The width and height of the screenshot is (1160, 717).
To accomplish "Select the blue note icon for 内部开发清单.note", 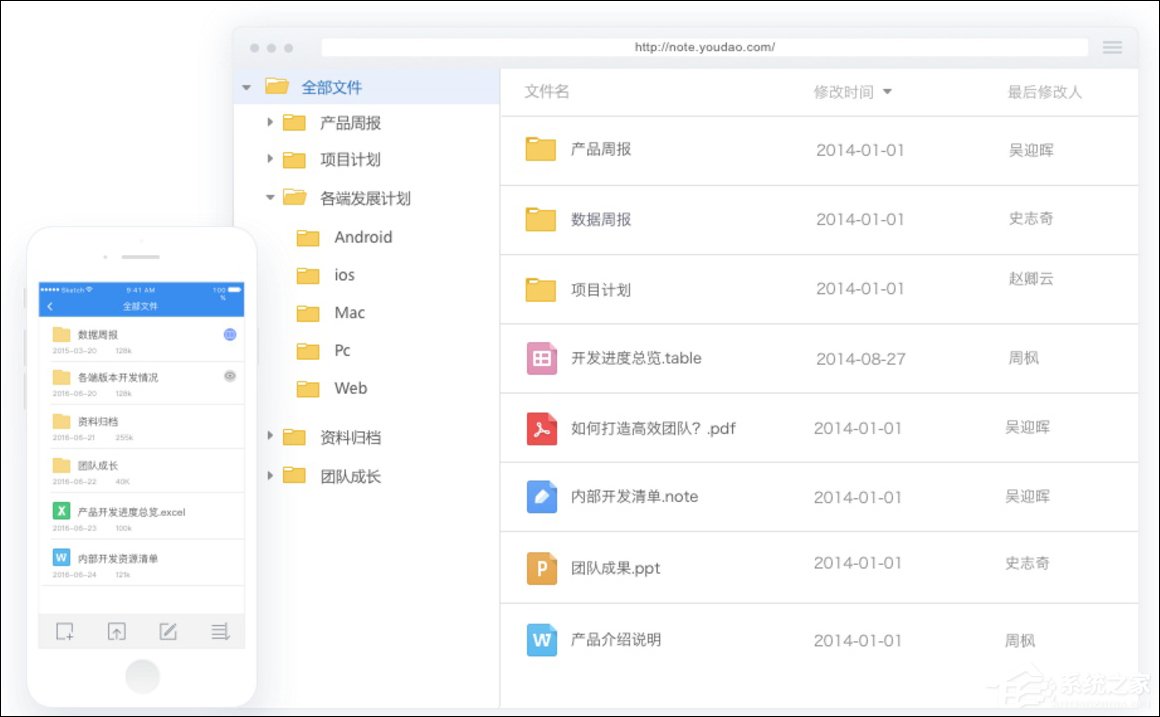I will [x=540, y=497].
